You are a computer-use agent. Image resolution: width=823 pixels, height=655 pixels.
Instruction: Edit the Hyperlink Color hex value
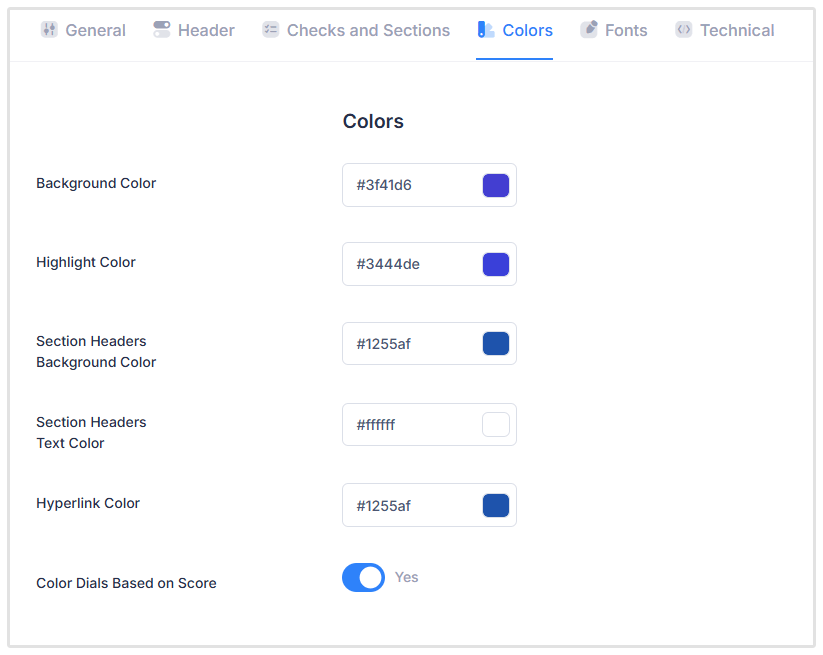[410, 505]
